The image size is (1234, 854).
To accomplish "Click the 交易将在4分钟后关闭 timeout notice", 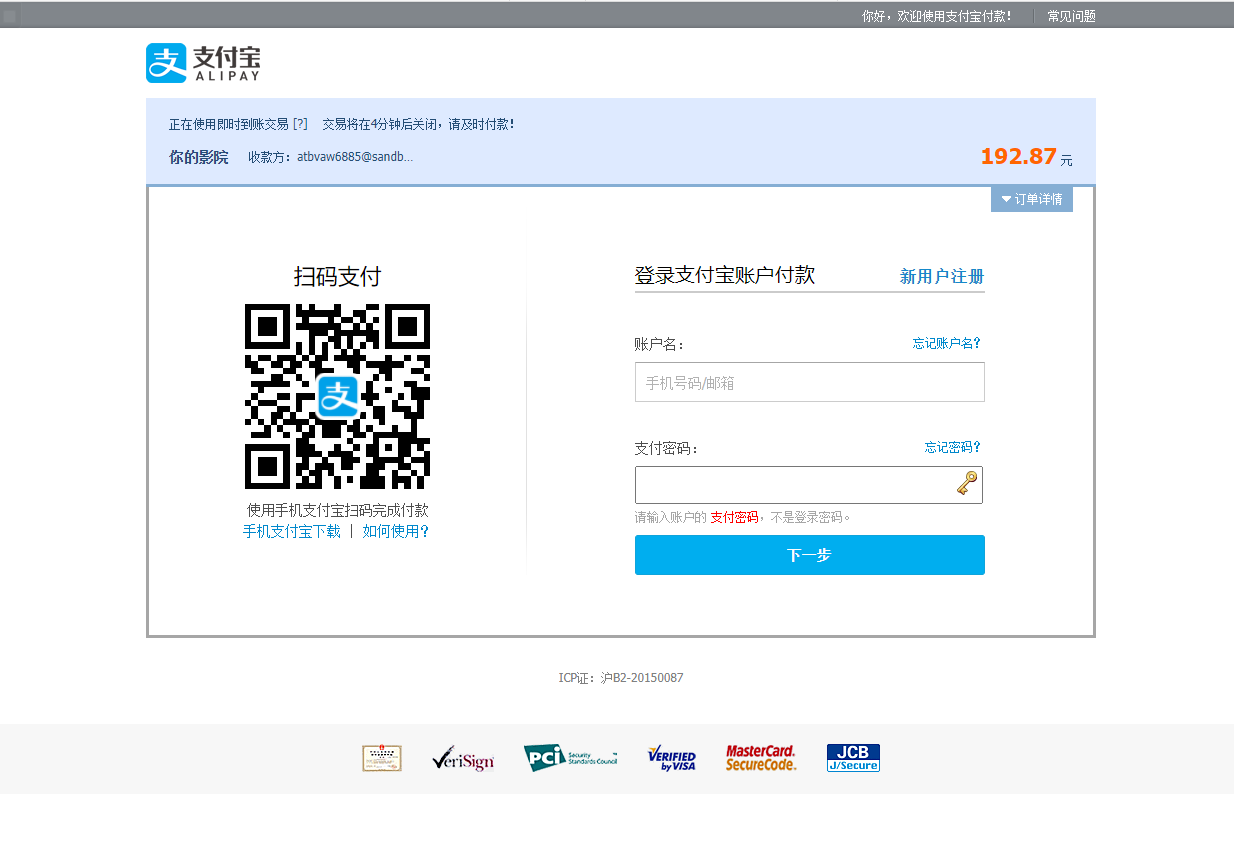I will [418, 124].
